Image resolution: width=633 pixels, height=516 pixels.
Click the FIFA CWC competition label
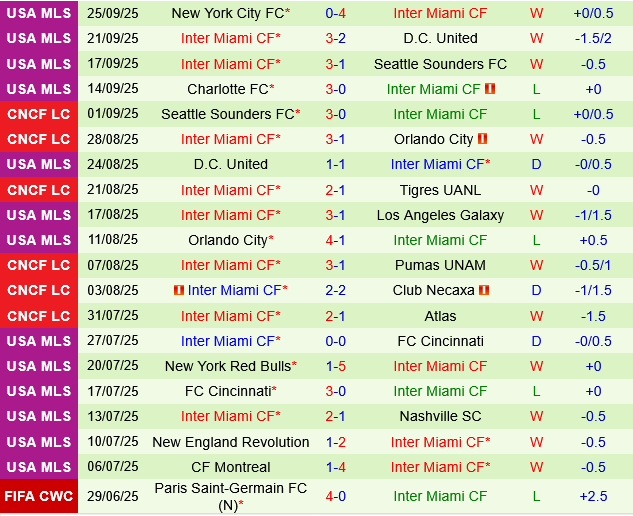coord(39,496)
